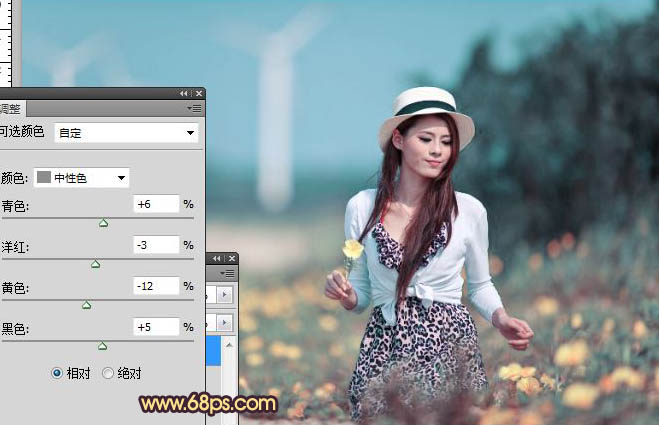Click the Magenta value field showing -3
Image resolution: width=659 pixels, height=425 pixels.
(155, 245)
